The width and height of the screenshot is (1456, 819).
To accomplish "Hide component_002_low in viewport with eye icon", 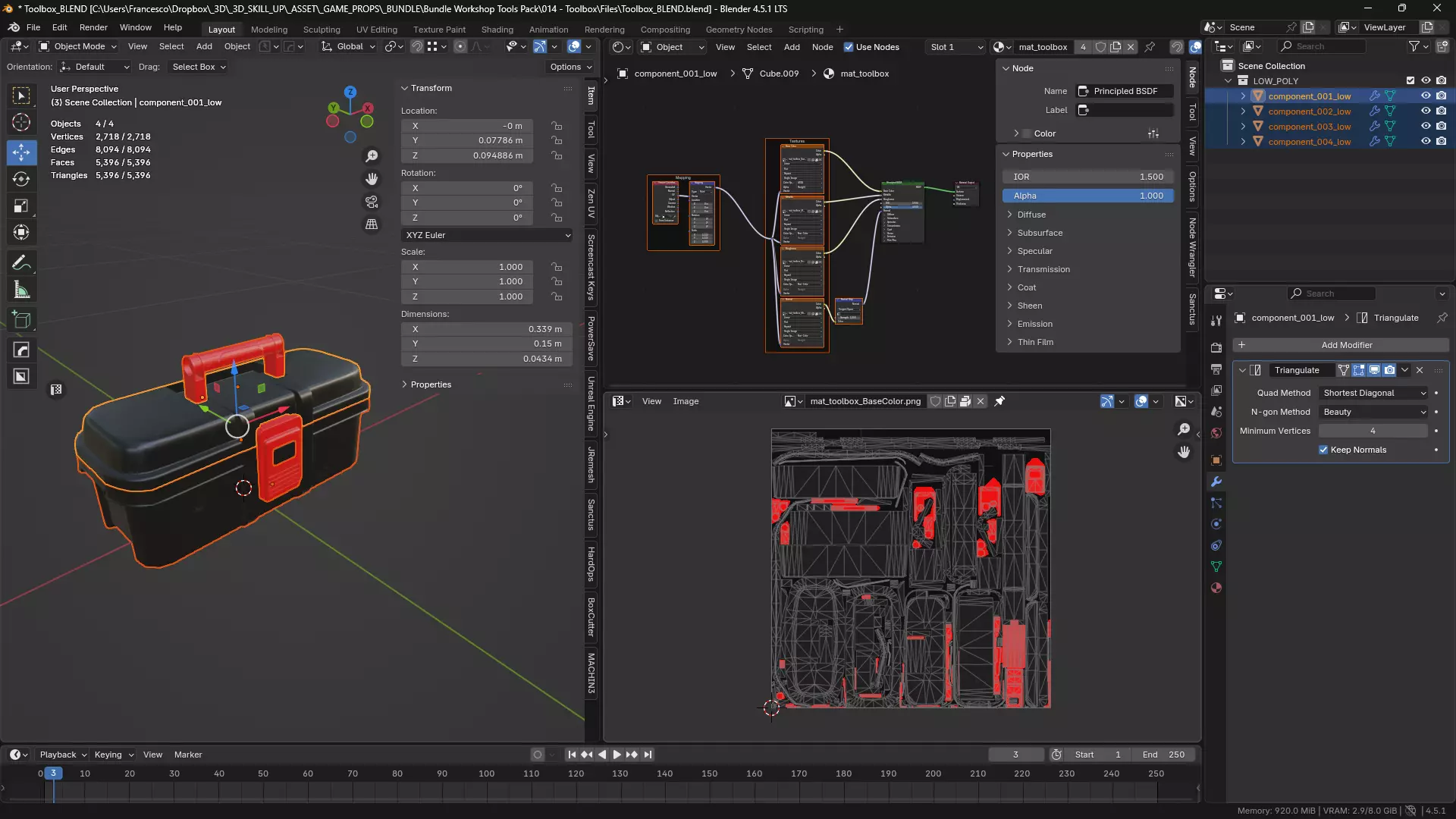I will click(1426, 111).
